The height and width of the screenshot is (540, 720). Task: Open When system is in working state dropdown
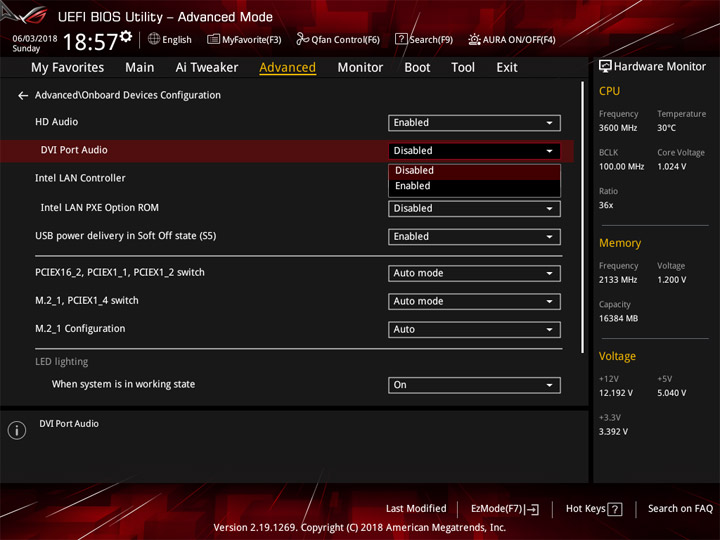pos(474,385)
